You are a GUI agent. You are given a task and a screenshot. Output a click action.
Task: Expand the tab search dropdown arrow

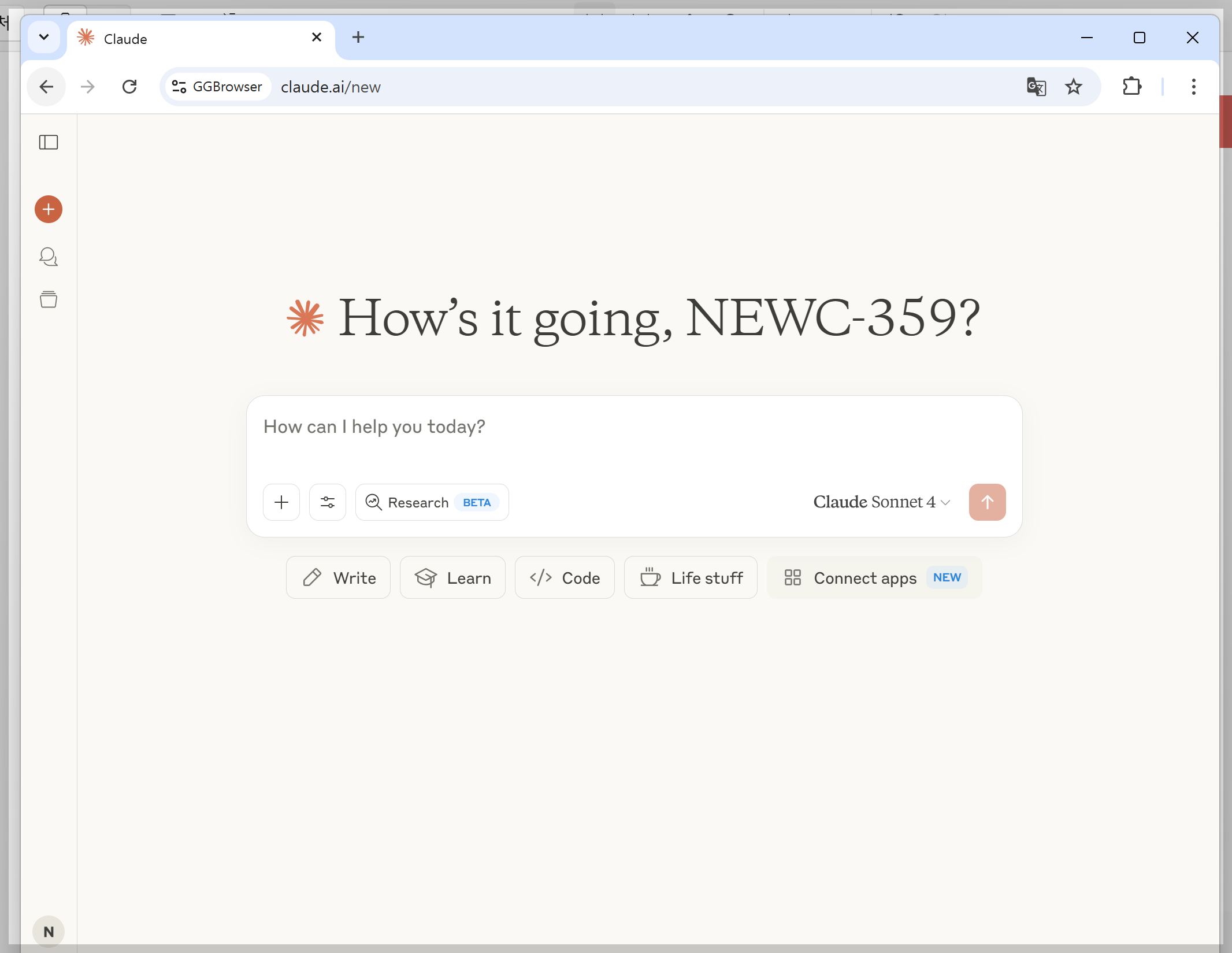(x=44, y=38)
